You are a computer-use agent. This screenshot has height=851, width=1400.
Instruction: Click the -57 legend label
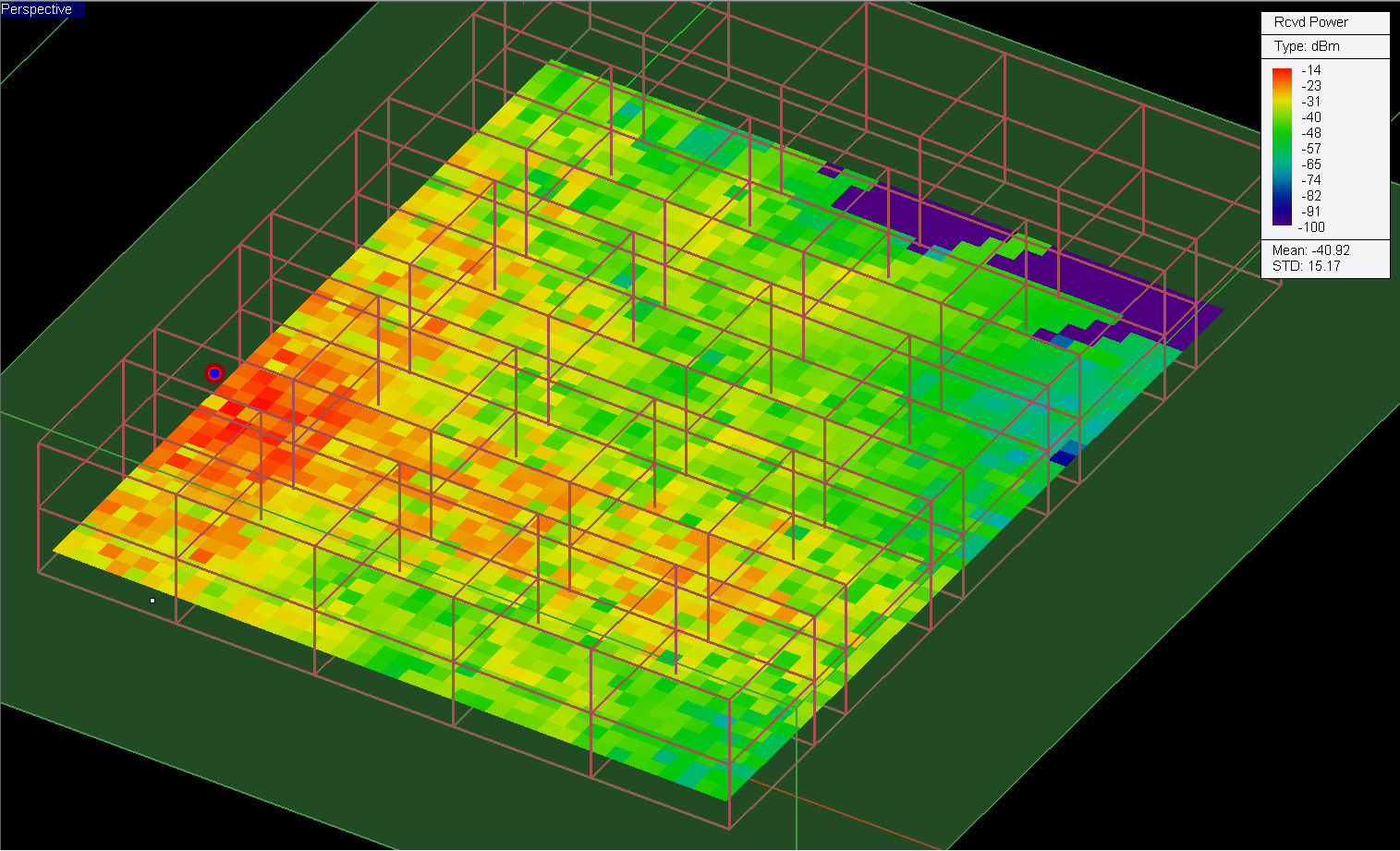pos(1311,149)
